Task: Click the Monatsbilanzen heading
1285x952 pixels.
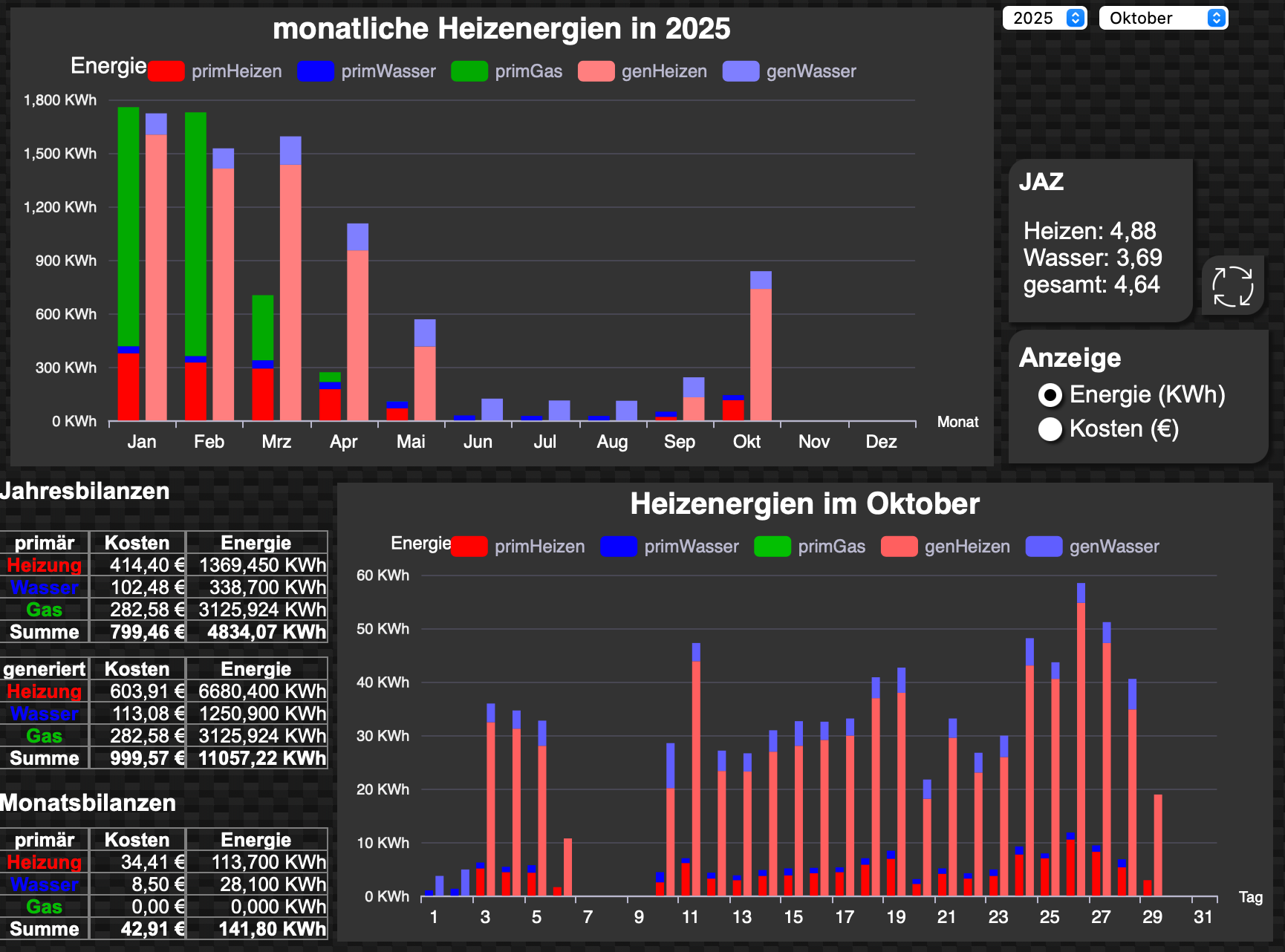Action: pos(88,803)
